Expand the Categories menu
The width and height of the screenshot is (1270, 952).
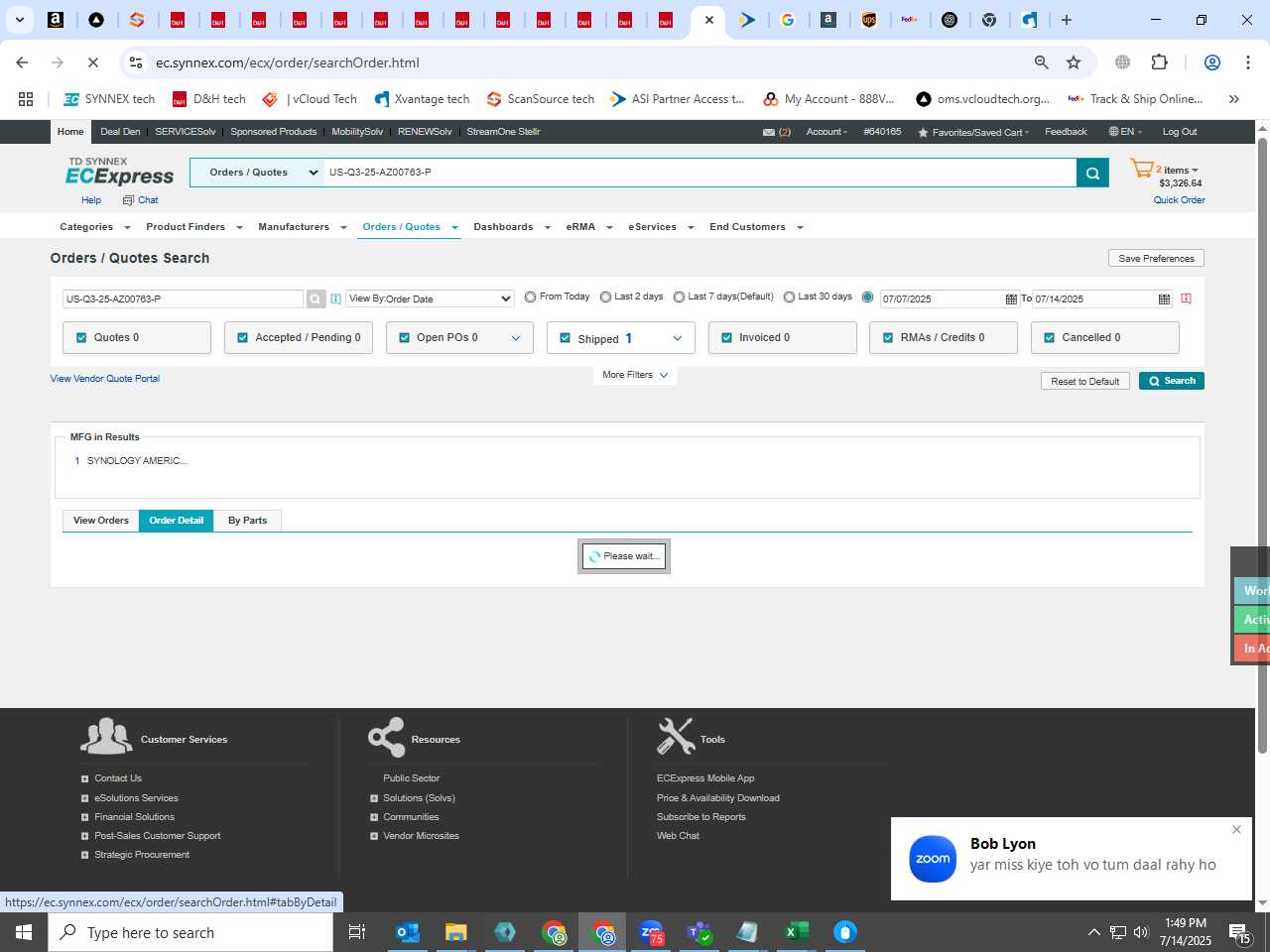tap(95, 227)
